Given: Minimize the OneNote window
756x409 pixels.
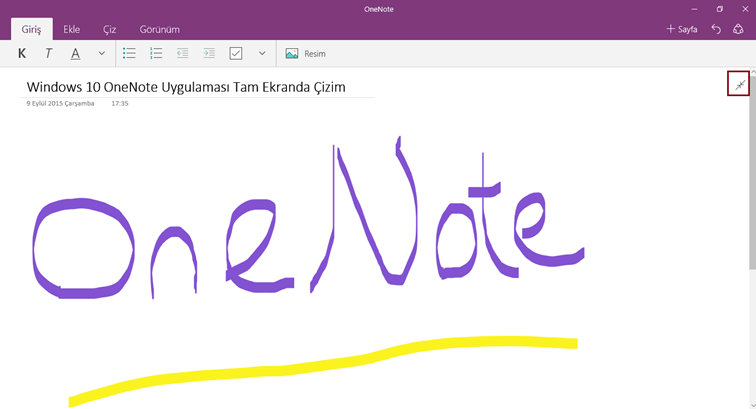Looking at the screenshot, I should [694, 9].
